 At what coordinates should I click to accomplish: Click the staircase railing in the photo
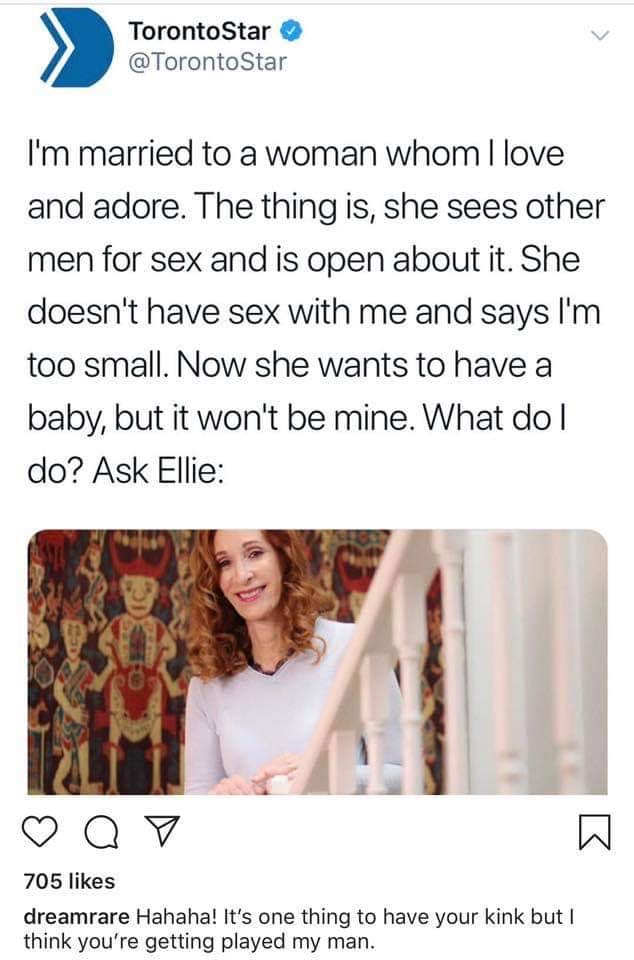[x=453, y=662]
